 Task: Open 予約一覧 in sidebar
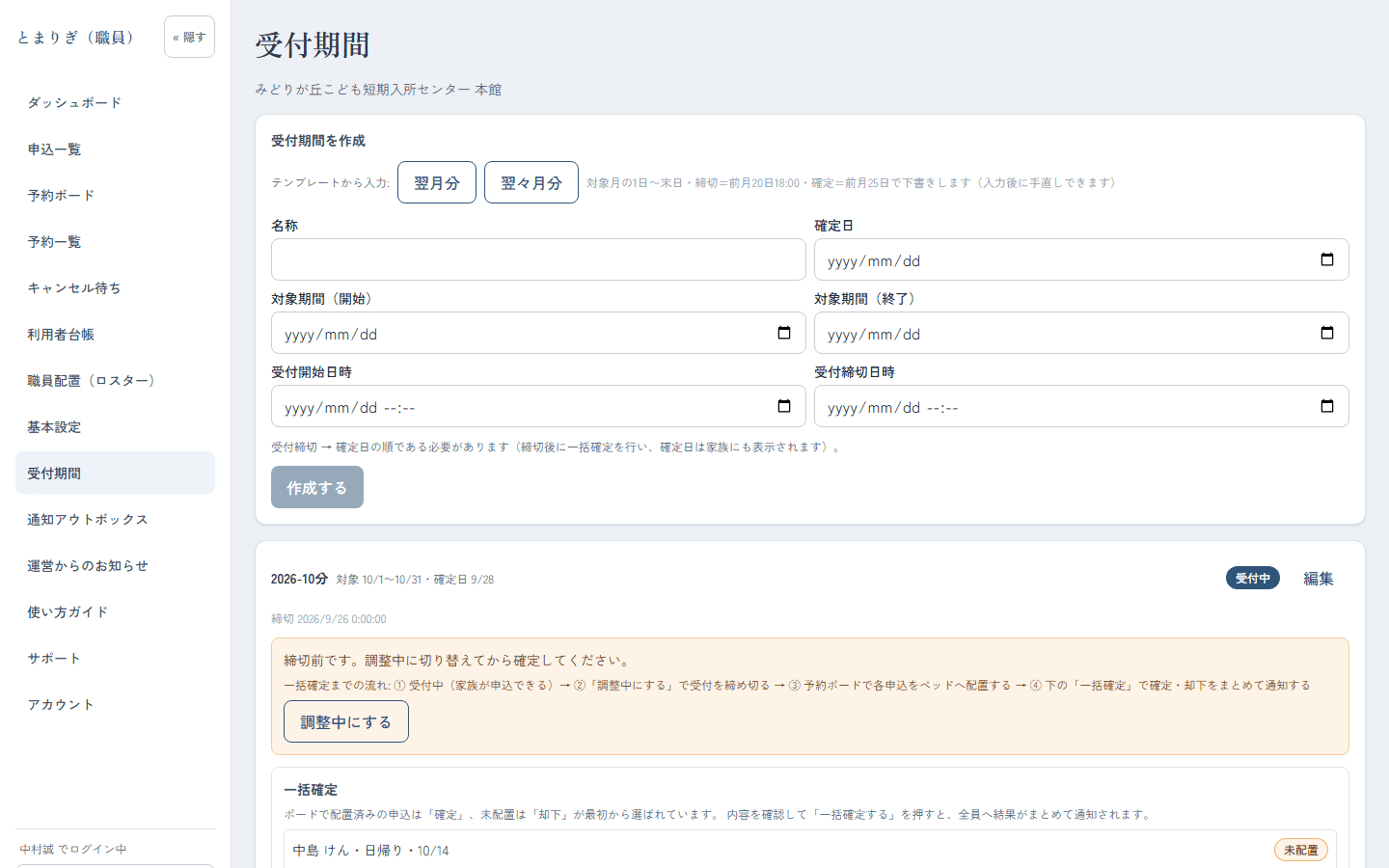point(115,241)
